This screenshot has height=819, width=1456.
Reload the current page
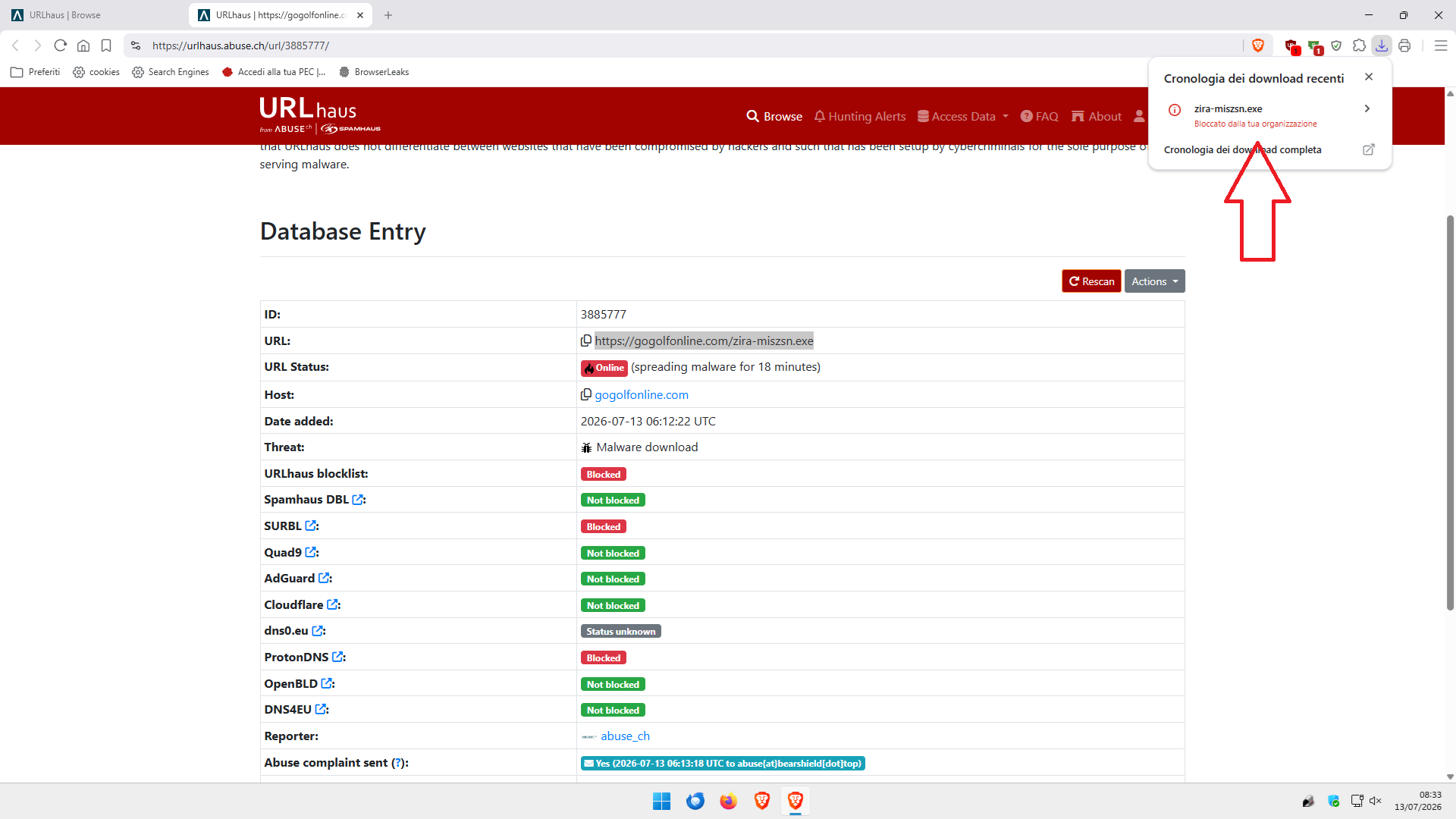(61, 45)
